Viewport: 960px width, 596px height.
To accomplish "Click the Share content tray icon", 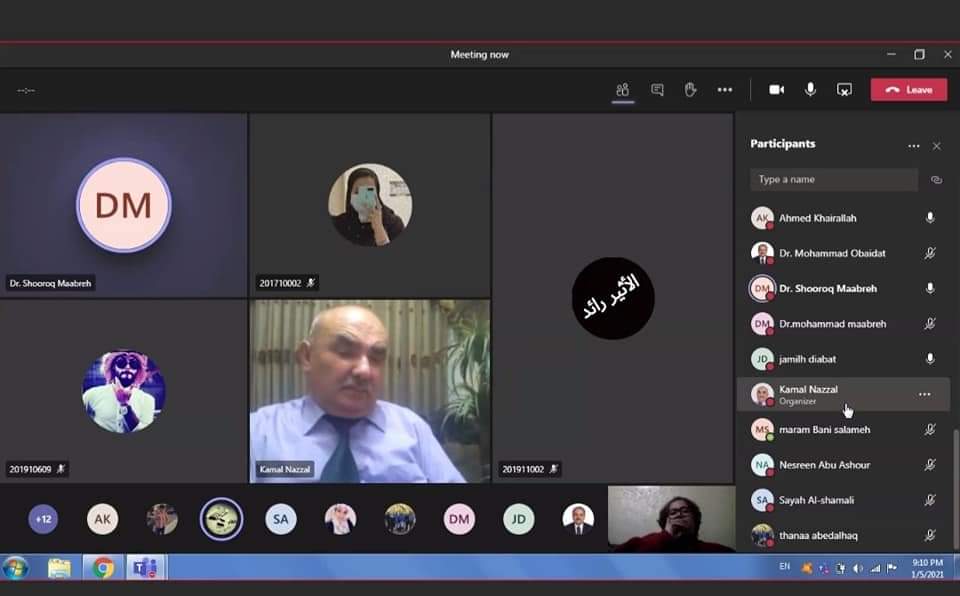I will click(844, 90).
